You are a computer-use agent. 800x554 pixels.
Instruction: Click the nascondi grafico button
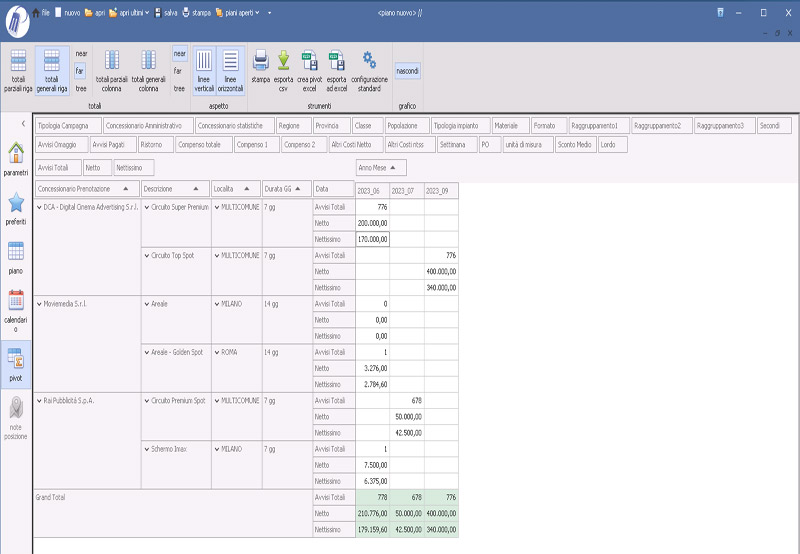point(407,71)
